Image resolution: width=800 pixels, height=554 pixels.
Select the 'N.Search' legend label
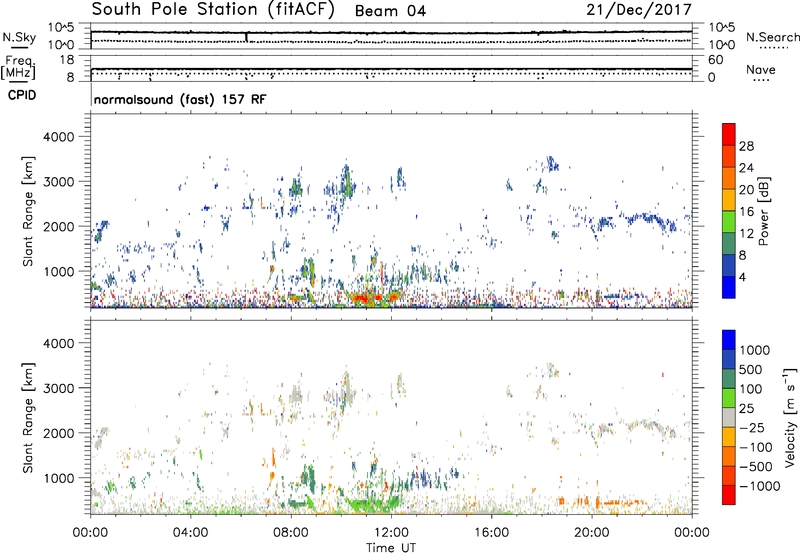pos(772,37)
